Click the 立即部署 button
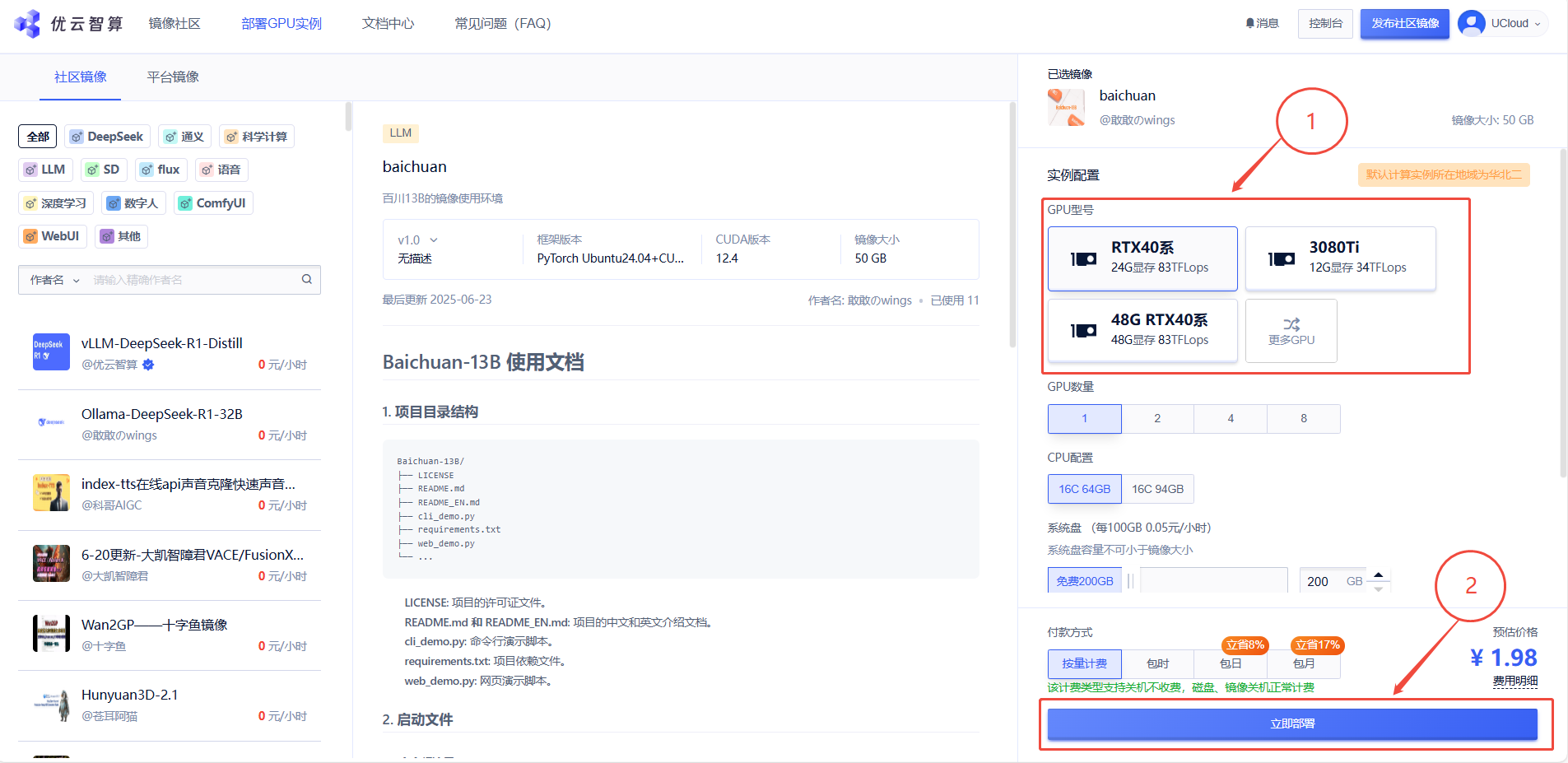 [x=1292, y=724]
